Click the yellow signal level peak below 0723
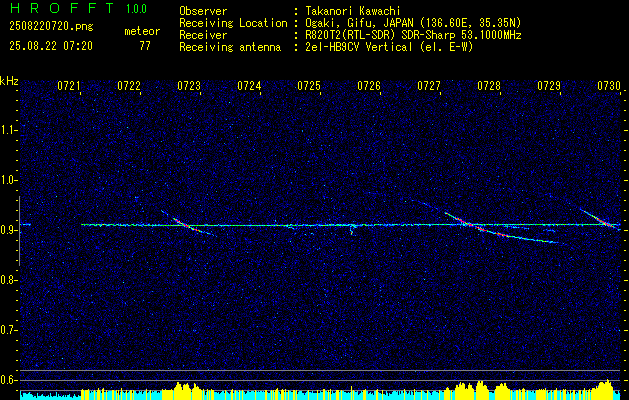 185,390
